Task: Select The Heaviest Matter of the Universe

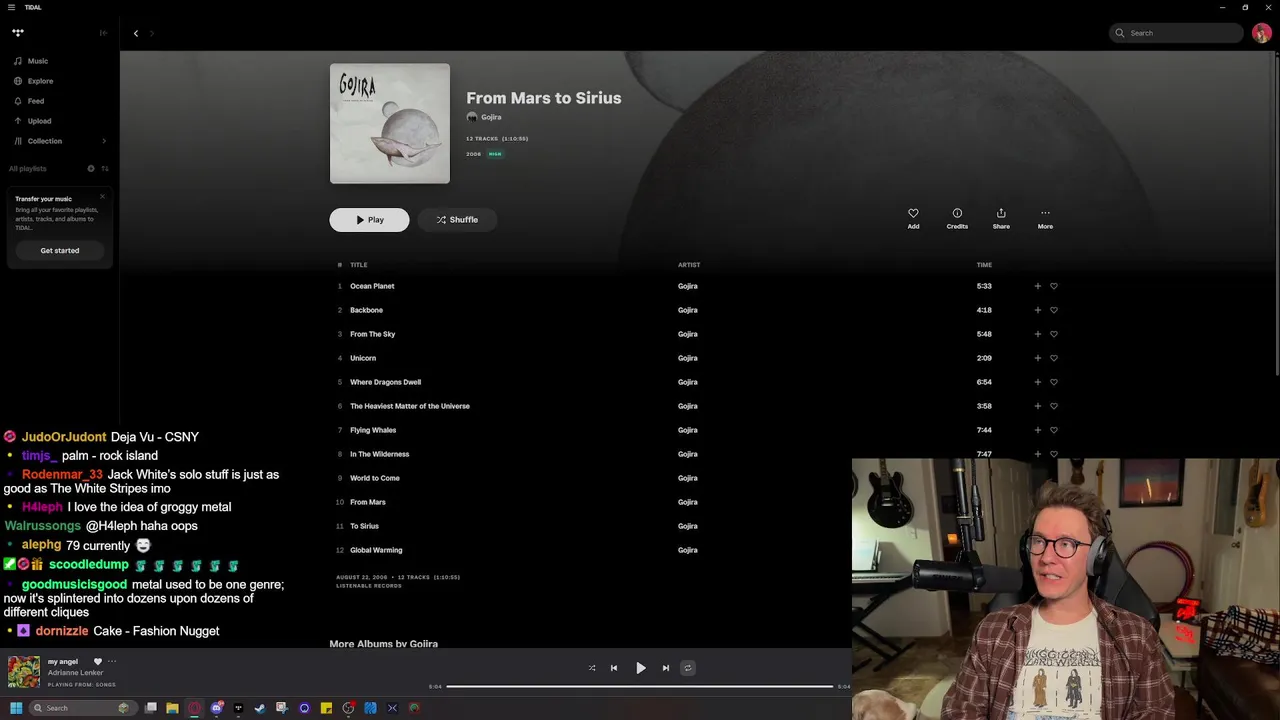Action: pos(410,406)
